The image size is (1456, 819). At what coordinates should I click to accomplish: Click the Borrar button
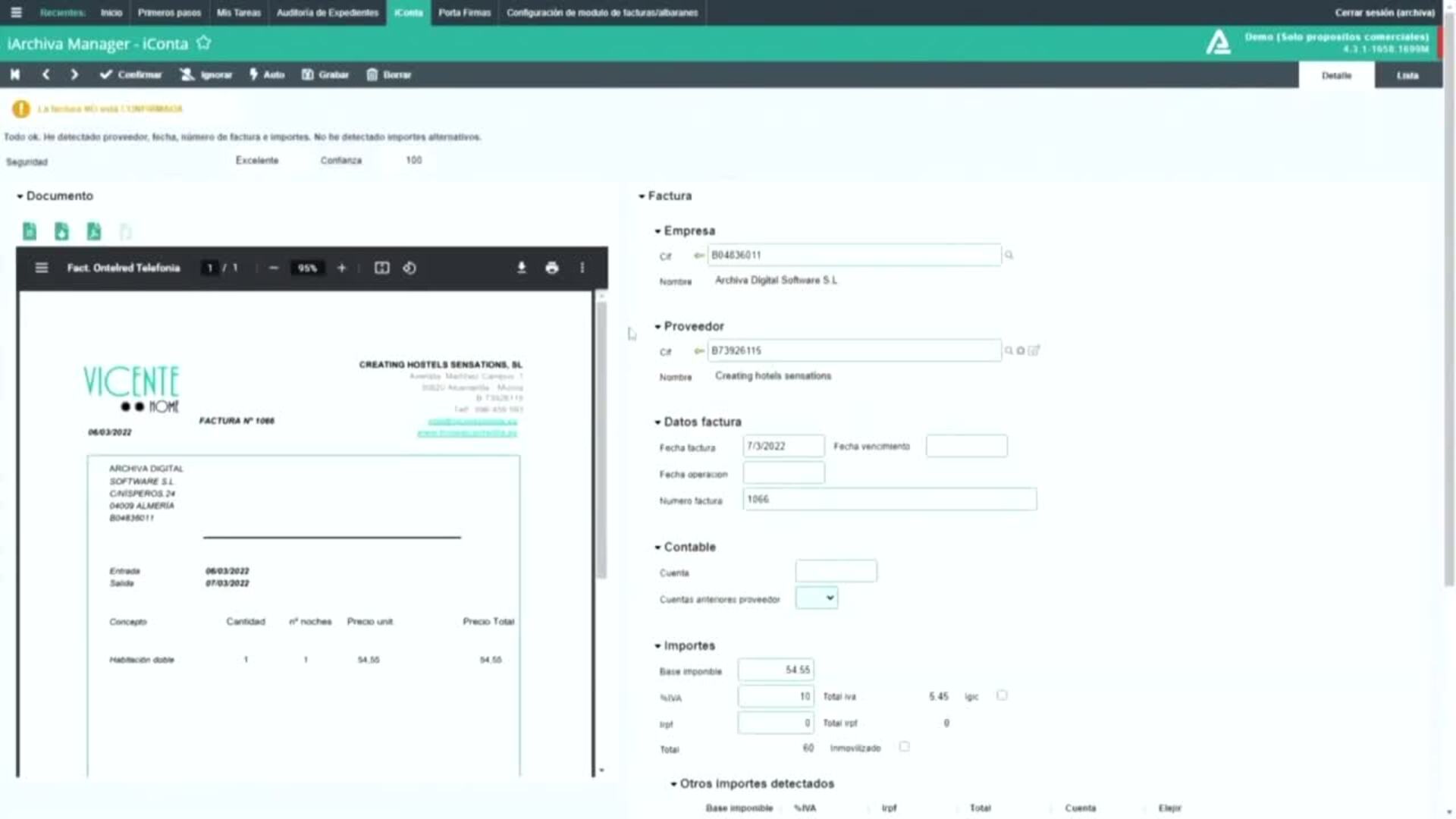coord(390,74)
